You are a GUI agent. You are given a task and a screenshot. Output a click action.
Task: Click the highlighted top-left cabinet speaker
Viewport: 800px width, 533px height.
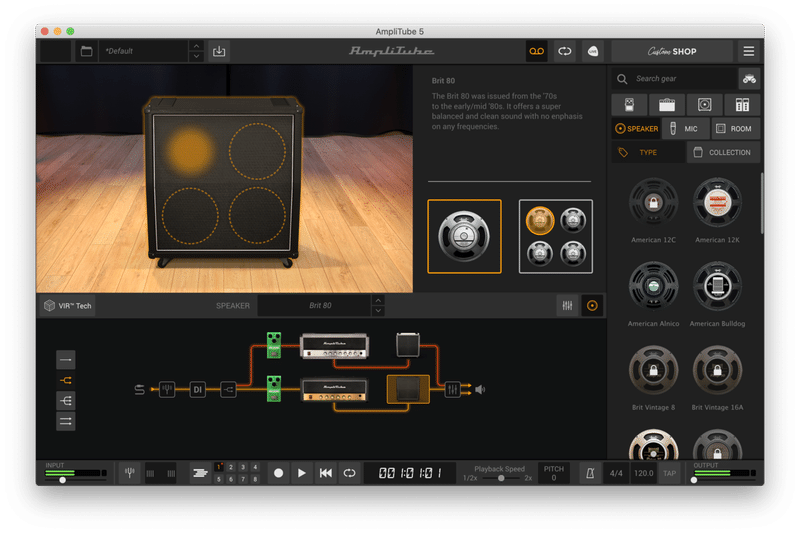click(190, 151)
